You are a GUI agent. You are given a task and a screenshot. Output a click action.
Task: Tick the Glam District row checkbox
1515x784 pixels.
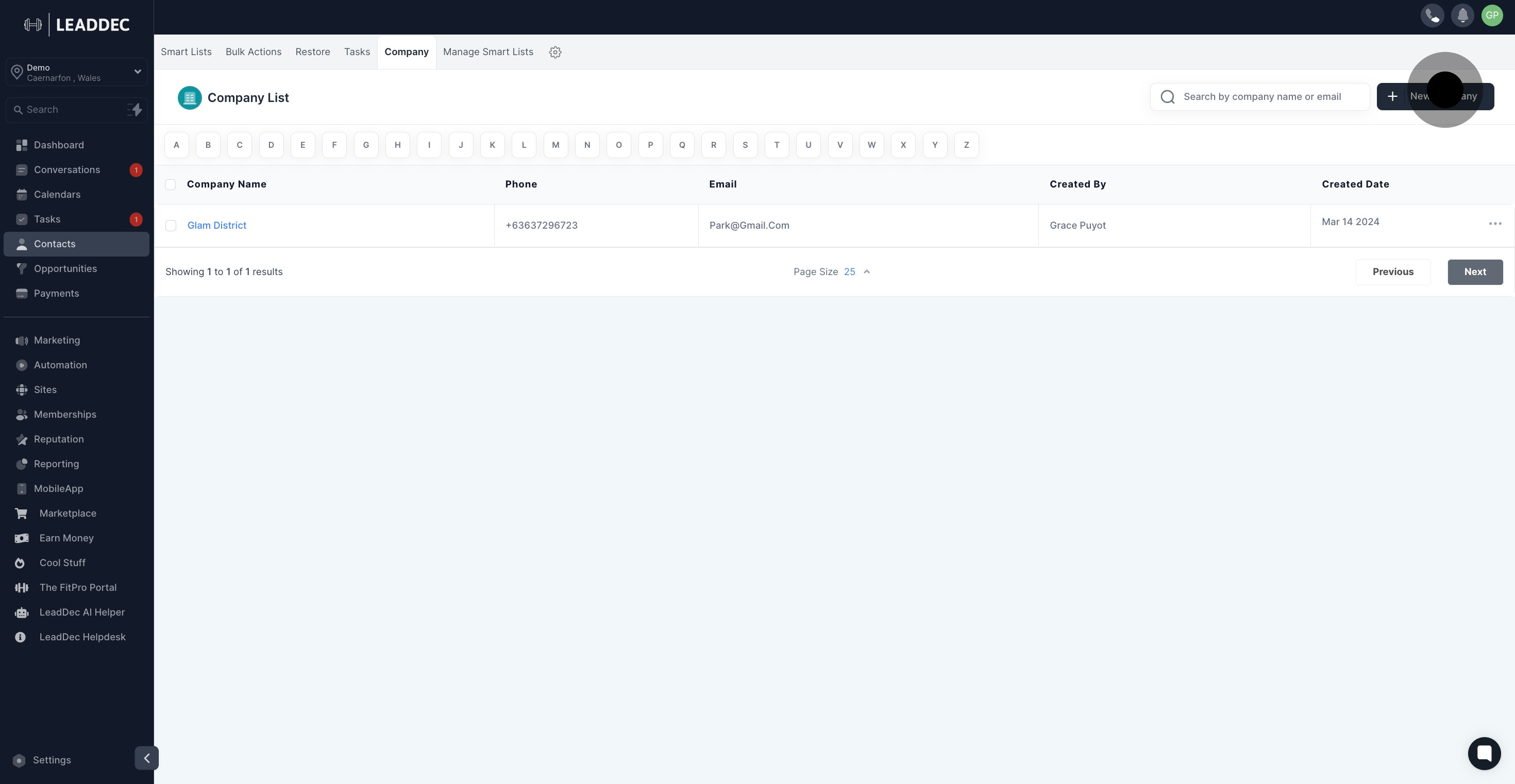[x=171, y=226]
